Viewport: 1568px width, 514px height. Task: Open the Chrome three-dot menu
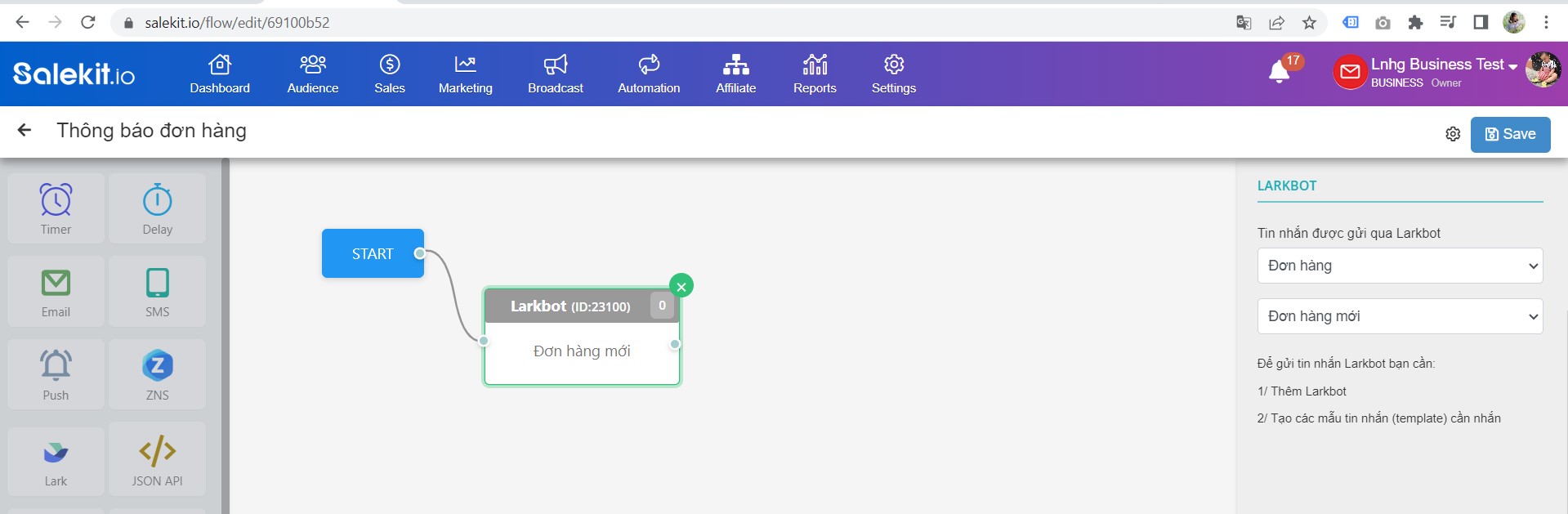pos(1546,22)
